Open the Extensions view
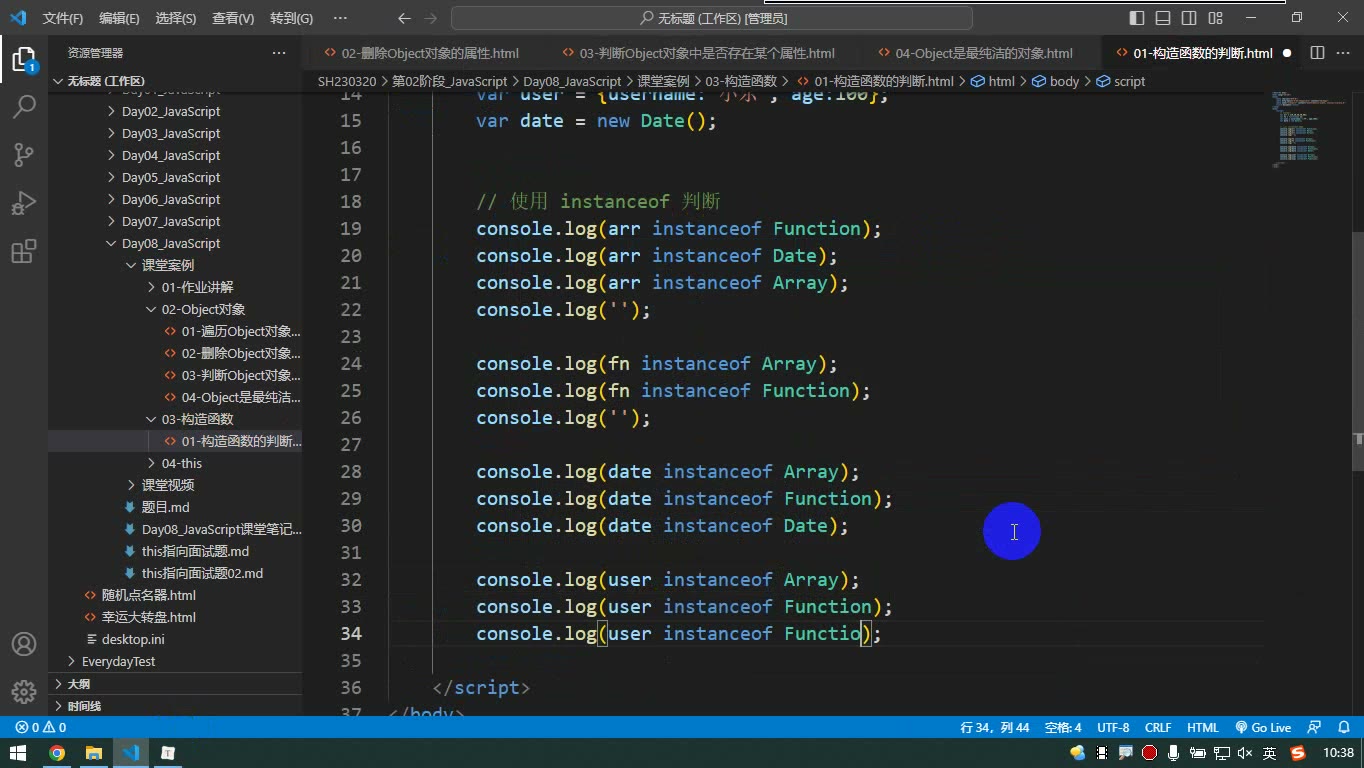The height and width of the screenshot is (768, 1364). [24, 251]
